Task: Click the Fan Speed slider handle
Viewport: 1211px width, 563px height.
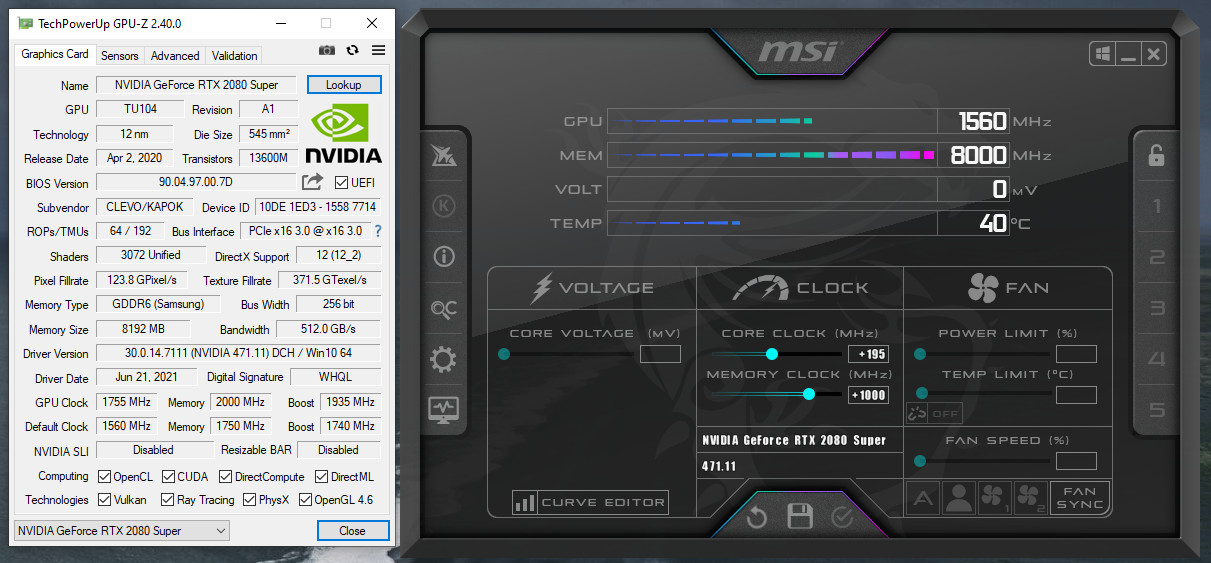Action: [x=920, y=461]
